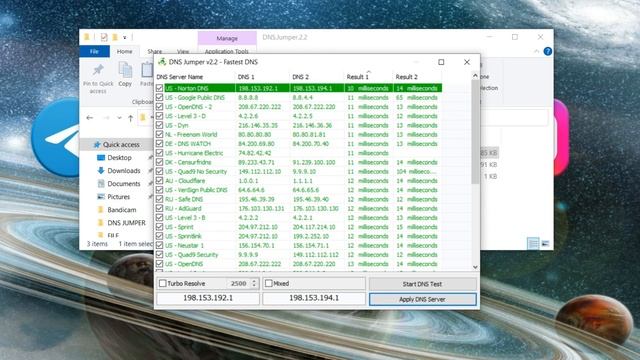Enable the Turbo Resolve checkbox
640x360 pixels.
[x=162, y=283]
